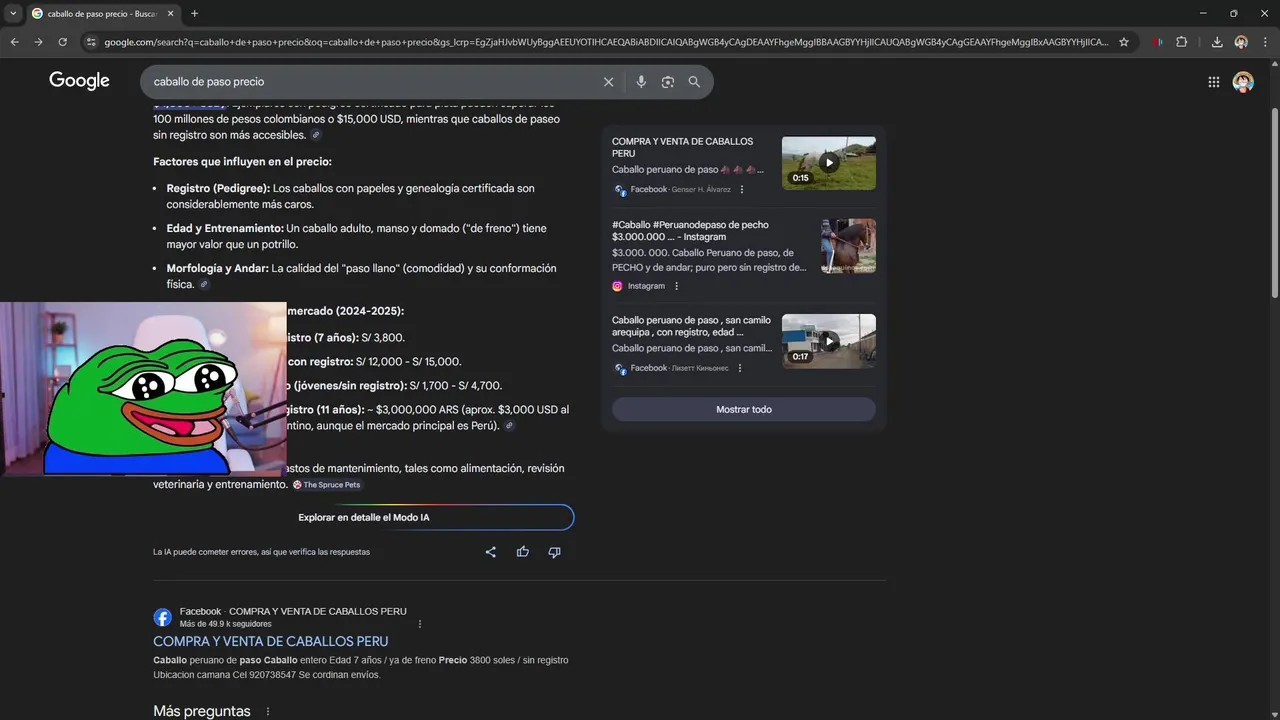1280x720 pixels.
Task: Open the source link icon after 'son más accesibles'
Action: [316, 135]
